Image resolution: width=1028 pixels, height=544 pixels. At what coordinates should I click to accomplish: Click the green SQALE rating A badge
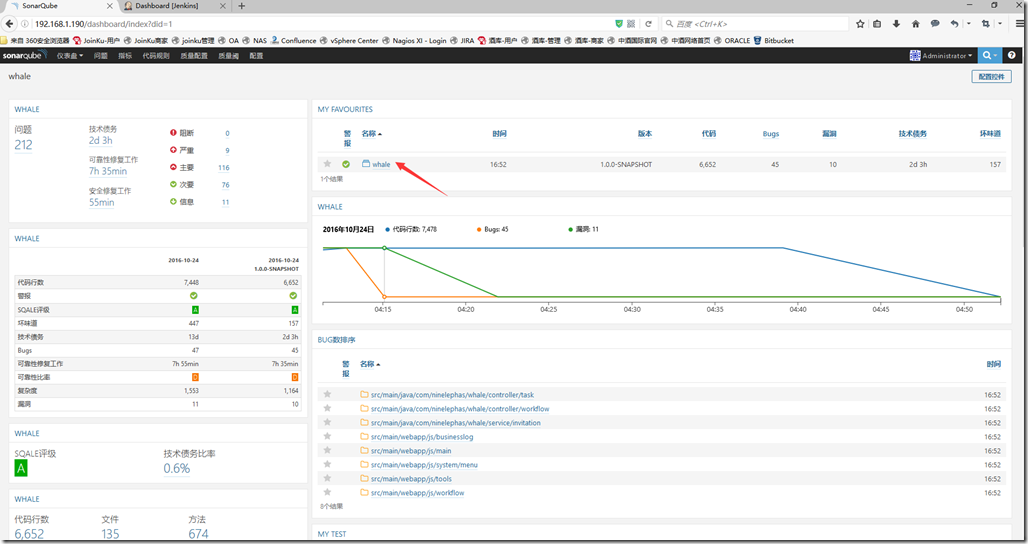pyautogui.click(x=21, y=468)
